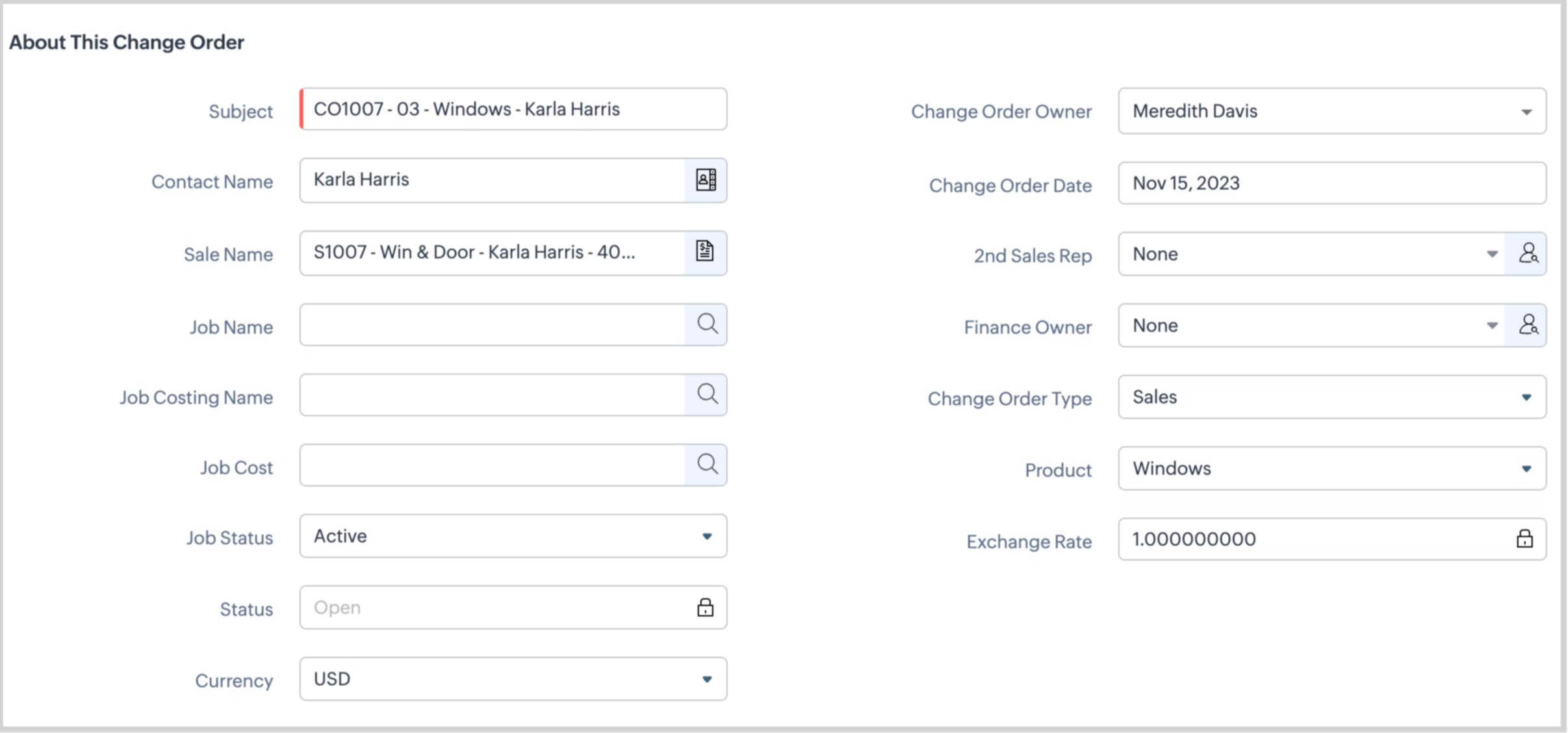Open the Change Order Owner dropdown
The width and height of the screenshot is (1568, 733).
tap(1526, 112)
